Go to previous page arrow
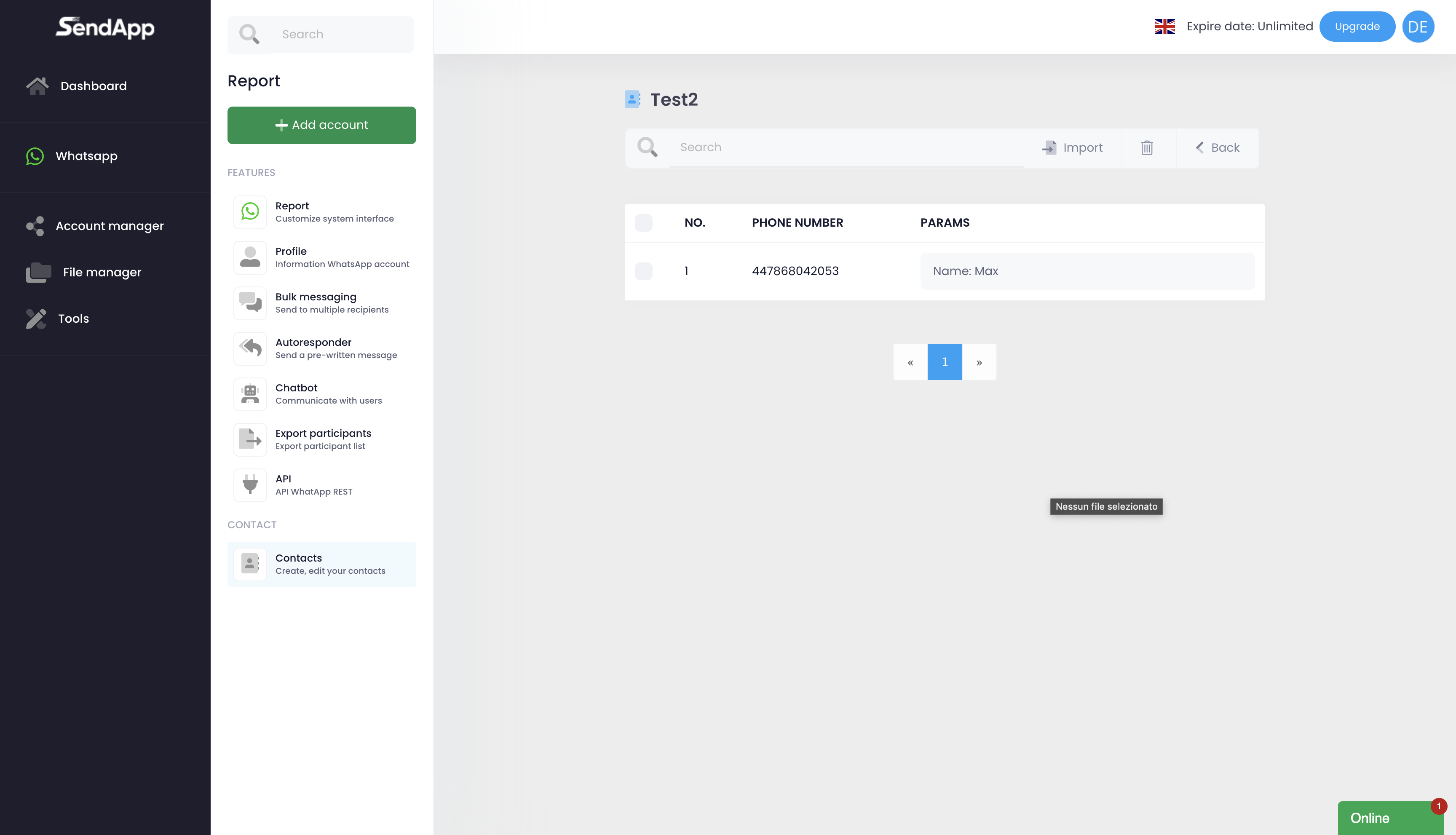This screenshot has width=1456, height=835. [x=910, y=362]
